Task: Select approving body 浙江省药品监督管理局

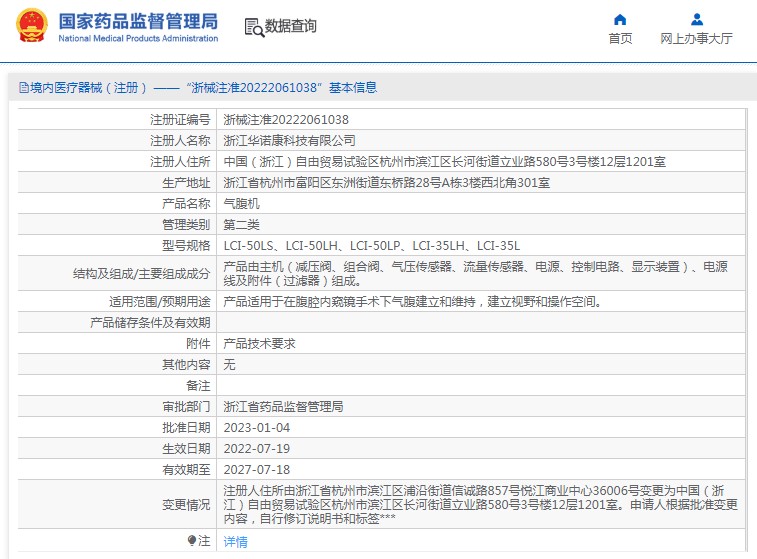Action: pos(283,406)
